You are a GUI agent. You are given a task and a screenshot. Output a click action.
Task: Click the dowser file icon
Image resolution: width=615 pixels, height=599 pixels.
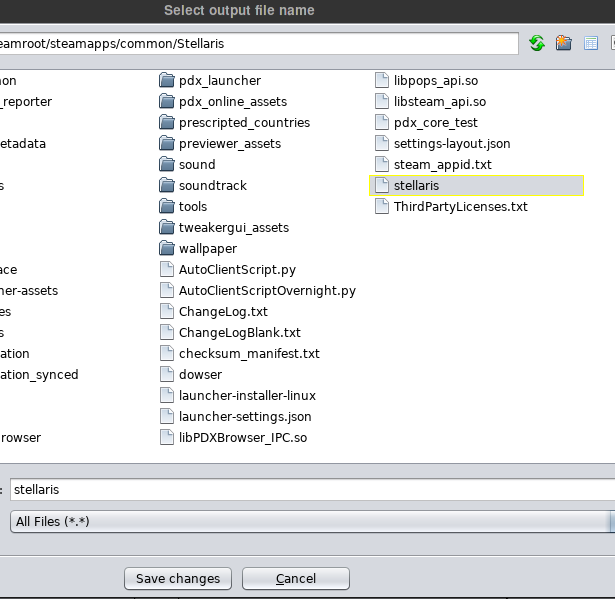pos(167,374)
